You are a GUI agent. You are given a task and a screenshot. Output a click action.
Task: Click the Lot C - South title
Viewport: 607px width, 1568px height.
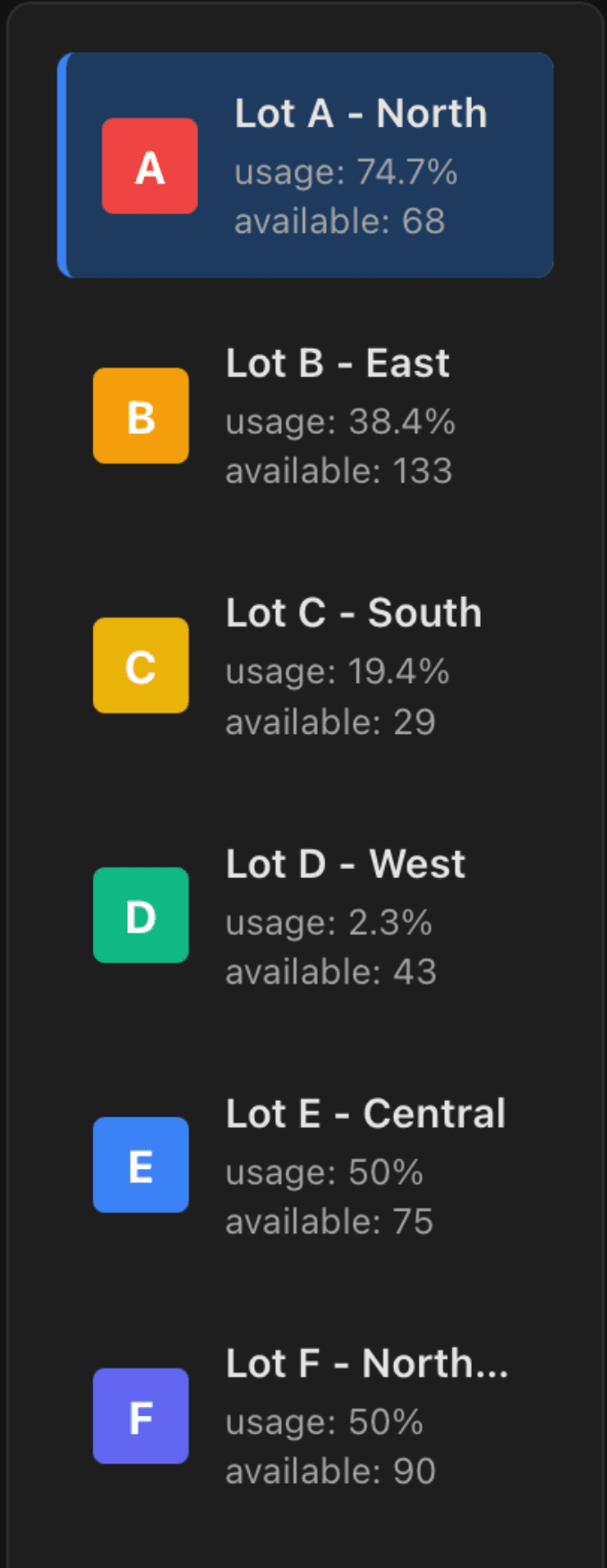tap(354, 612)
